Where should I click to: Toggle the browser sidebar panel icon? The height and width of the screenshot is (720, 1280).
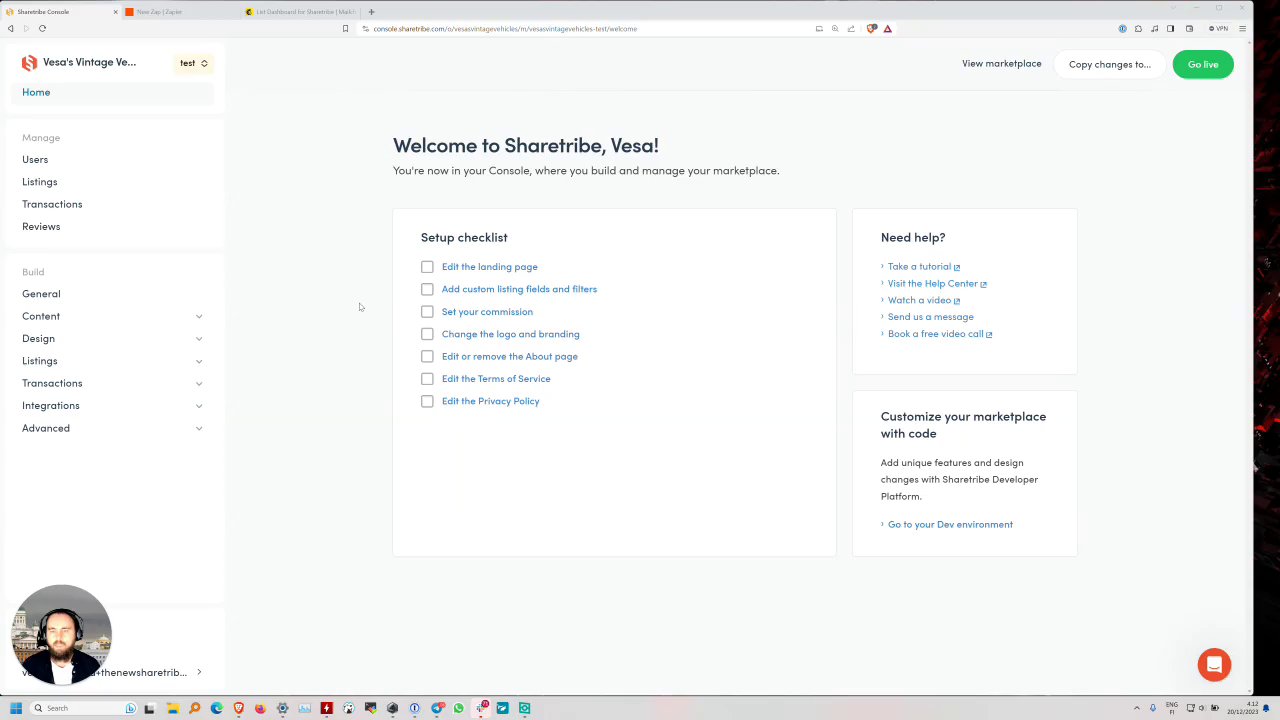[x=1170, y=28]
